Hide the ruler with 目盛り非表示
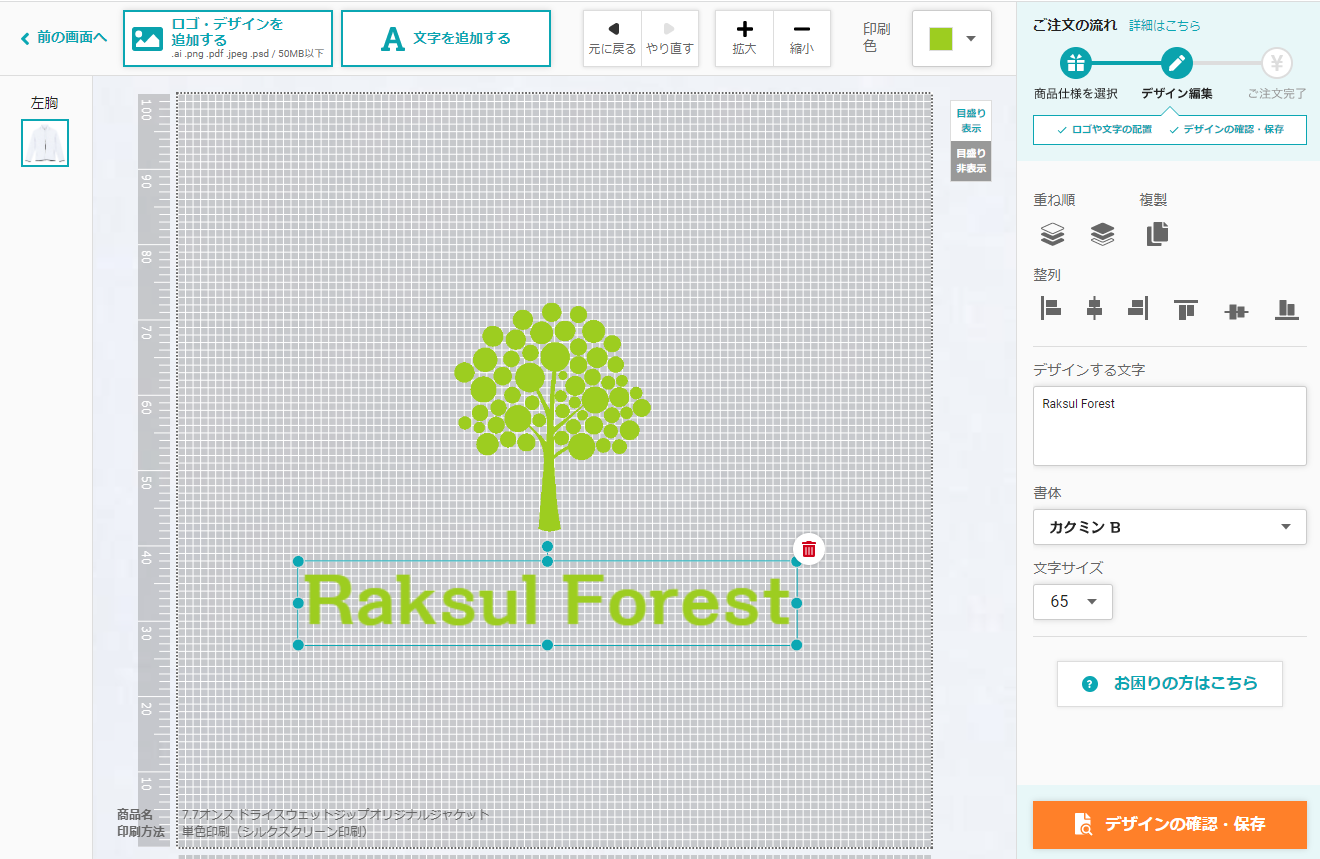This screenshot has width=1320, height=859. click(x=970, y=161)
